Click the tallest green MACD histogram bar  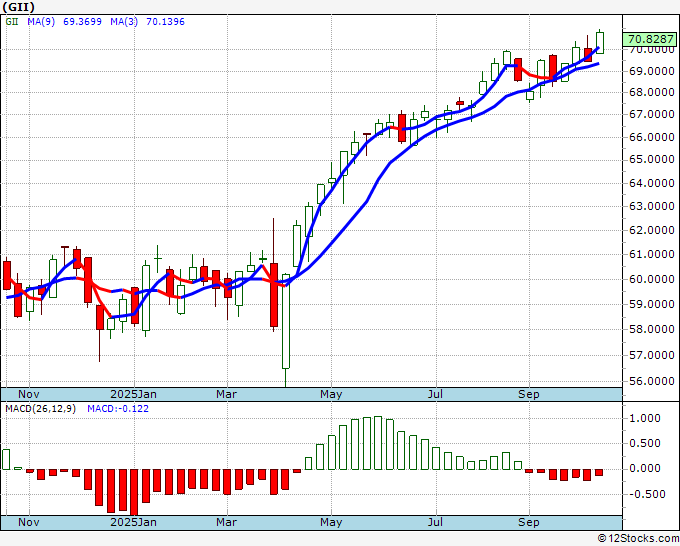(x=378, y=443)
